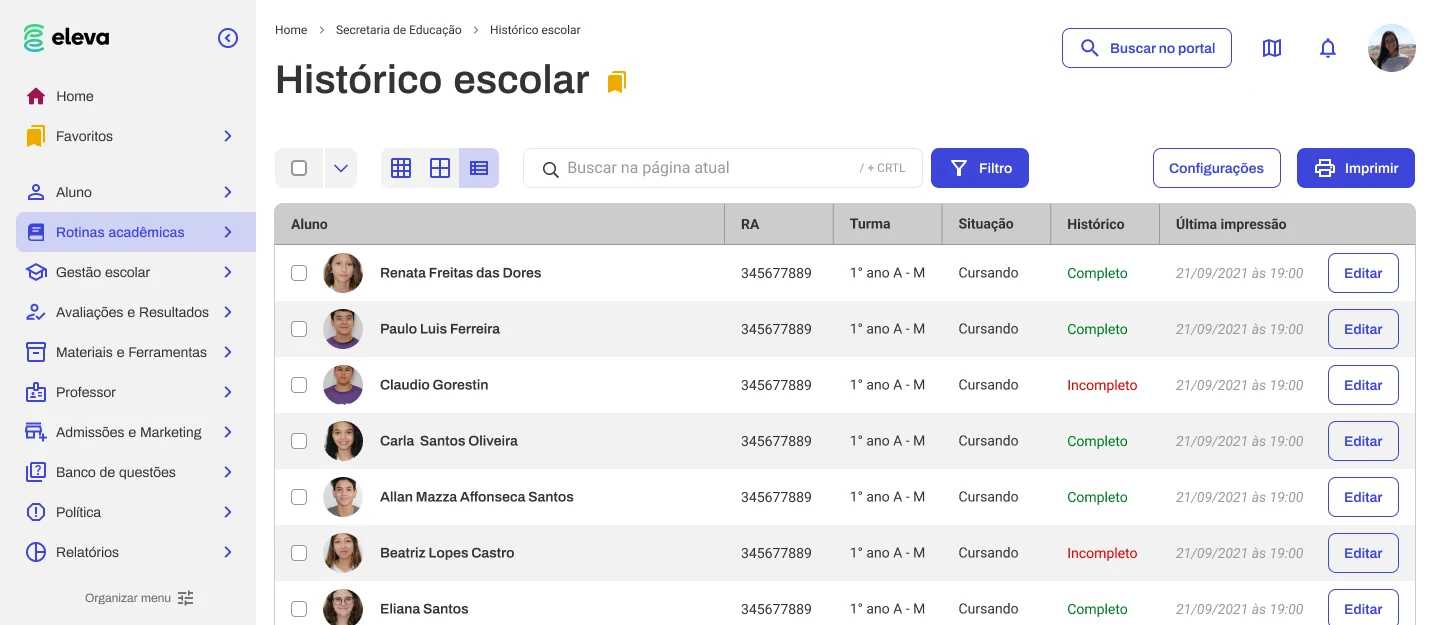Click the magnifier icon in the page search
Viewport: 1440px width, 625px height.
pos(550,169)
